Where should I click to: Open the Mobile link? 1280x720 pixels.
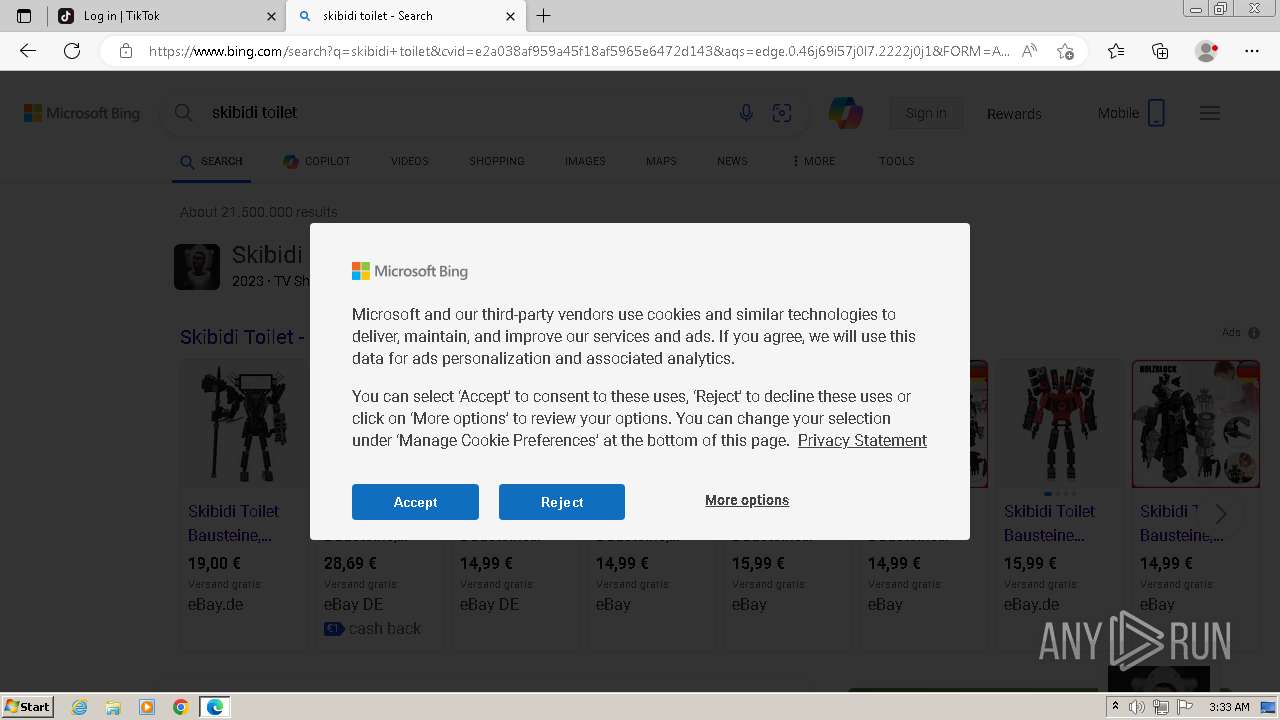click(1131, 113)
